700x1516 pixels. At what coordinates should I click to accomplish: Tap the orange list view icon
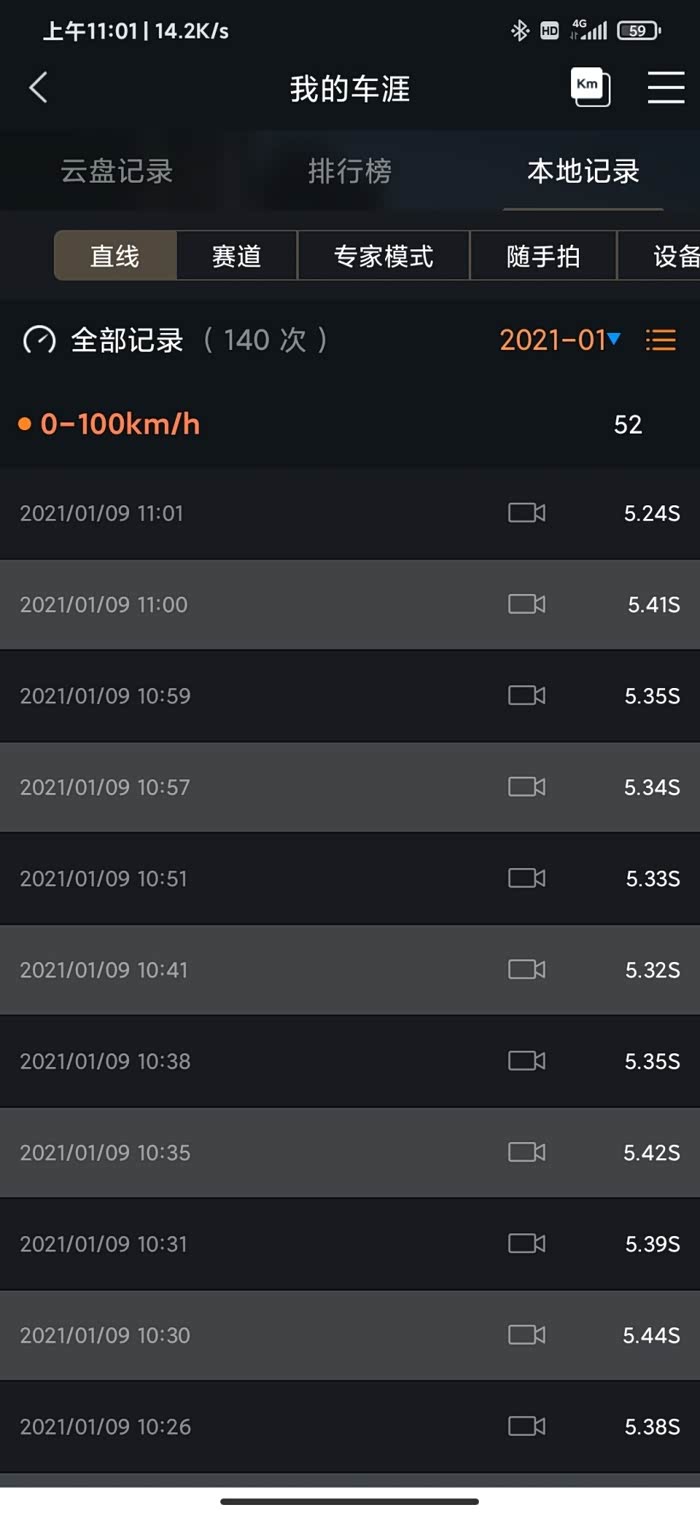660,340
